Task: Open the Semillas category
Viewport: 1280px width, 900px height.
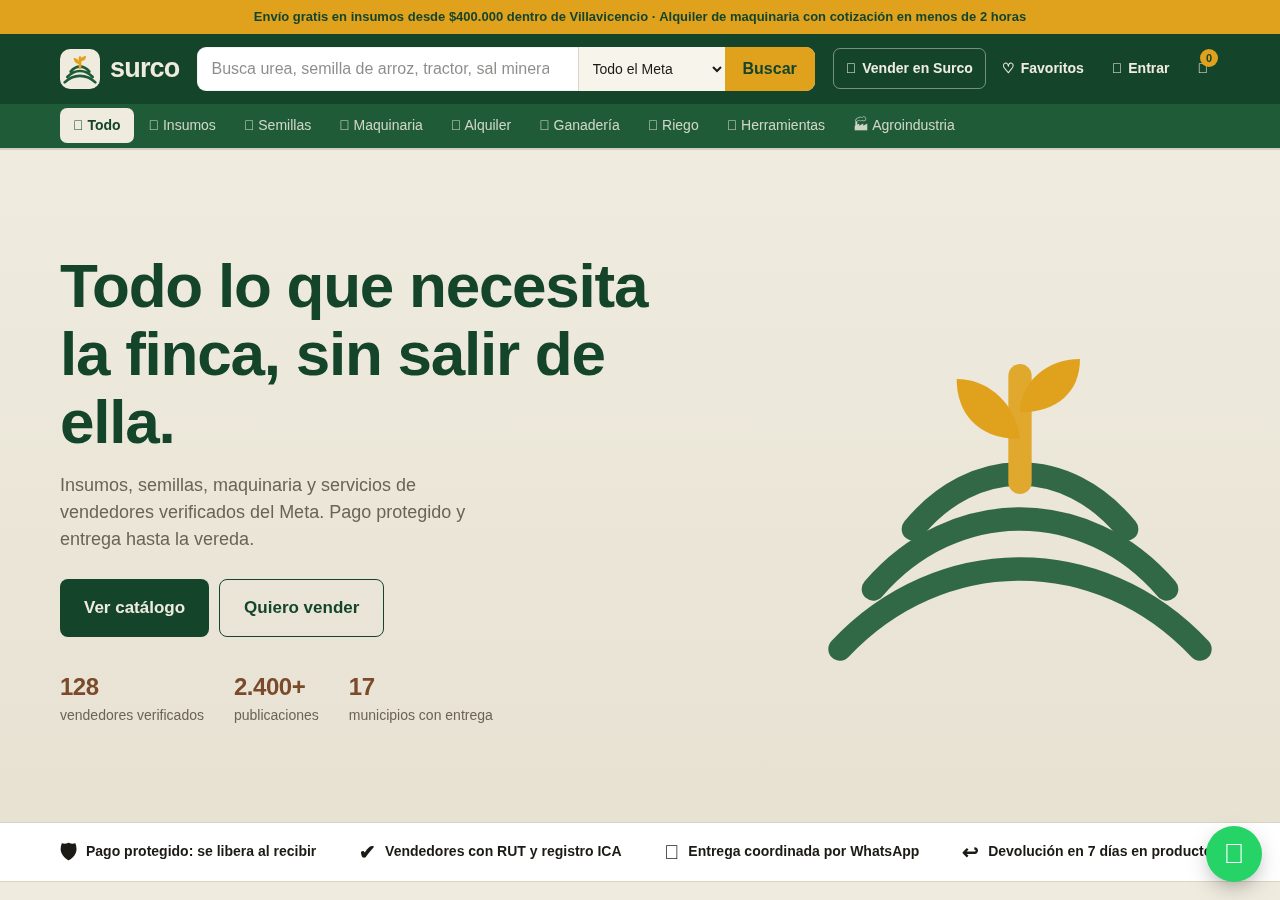Action: coord(278,125)
